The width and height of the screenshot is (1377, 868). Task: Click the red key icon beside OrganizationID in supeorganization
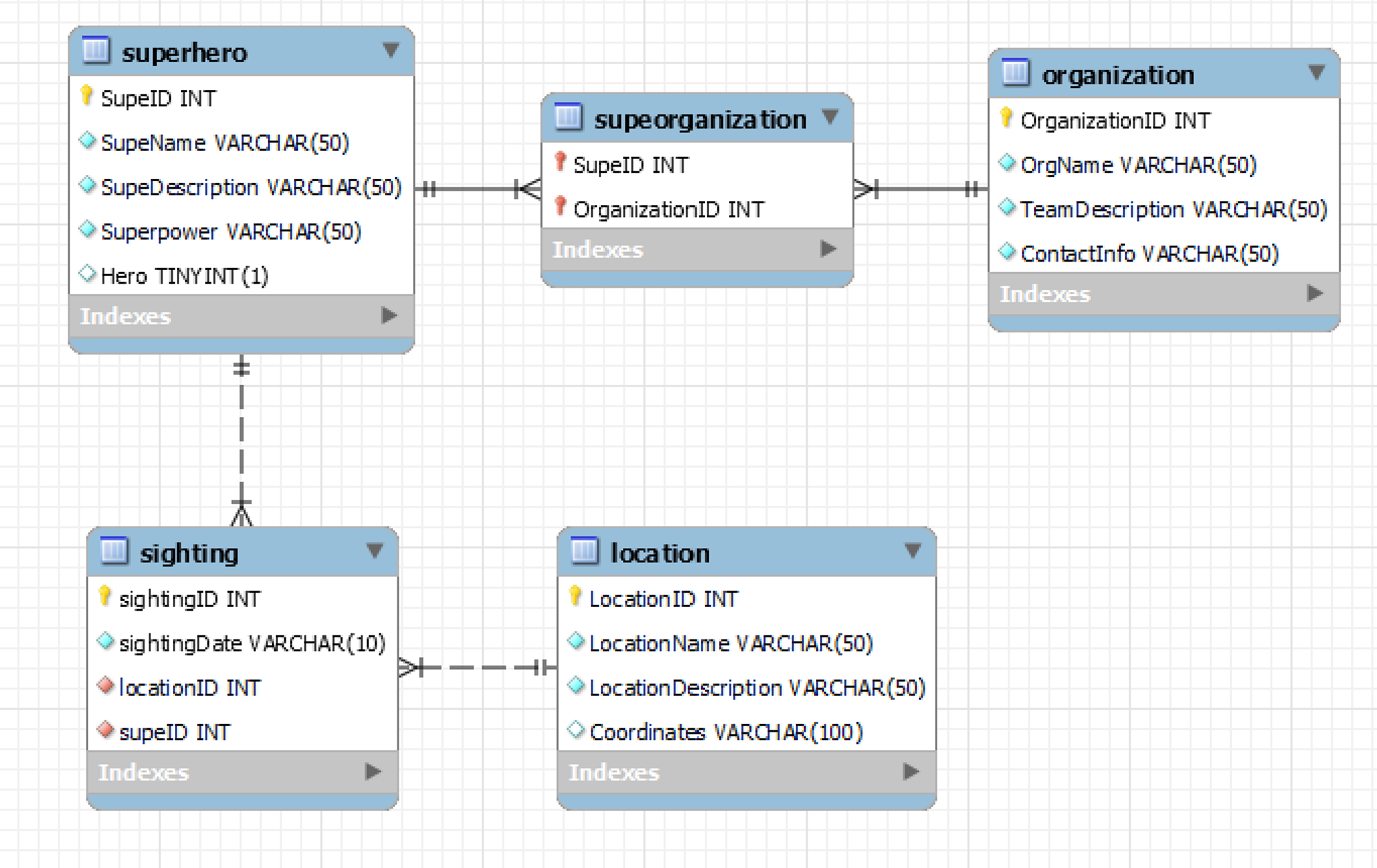(560, 207)
